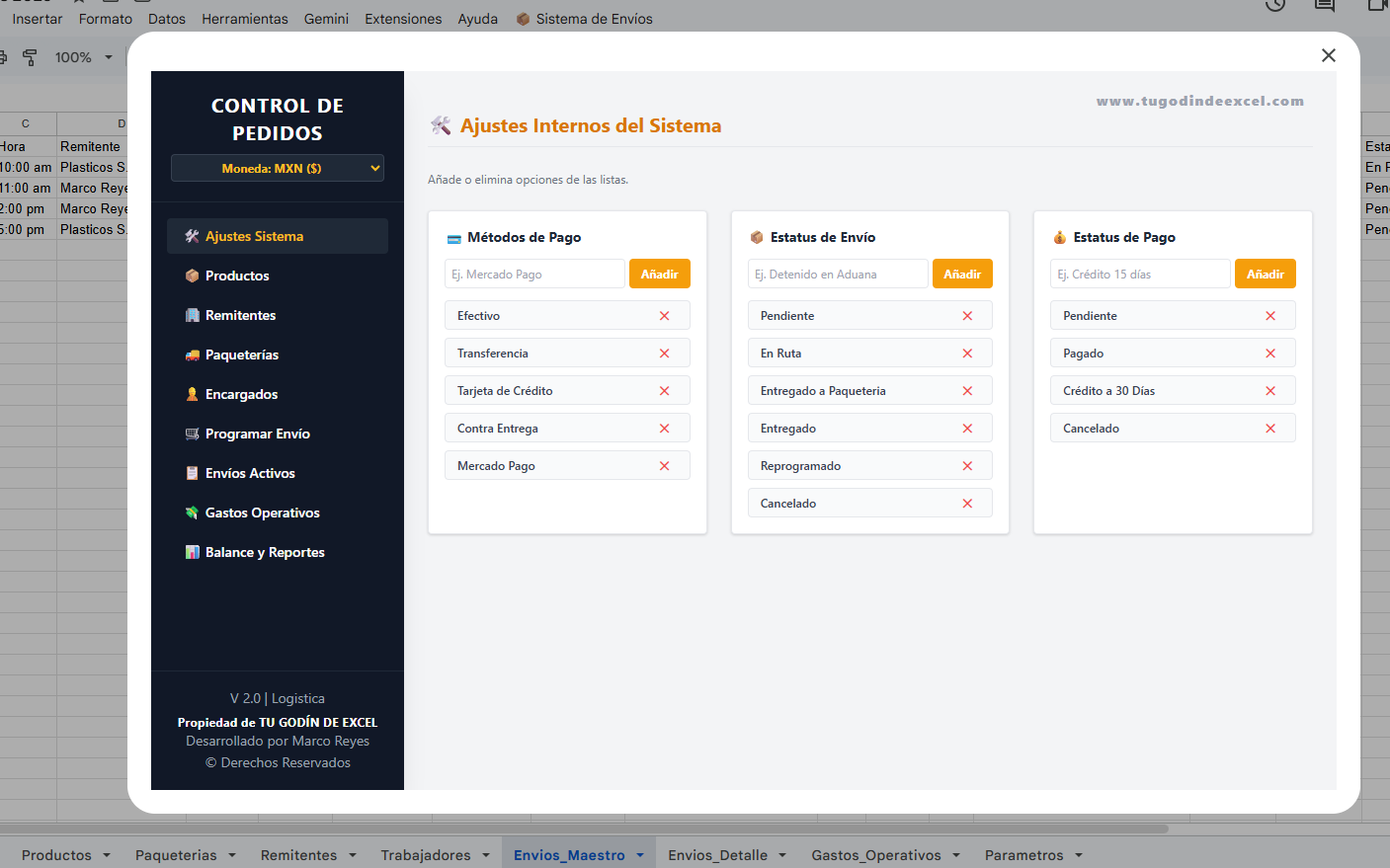The width and height of the screenshot is (1390, 868).
Task: Delete Crédito a 30 Días status
Action: click(1270, 391)
